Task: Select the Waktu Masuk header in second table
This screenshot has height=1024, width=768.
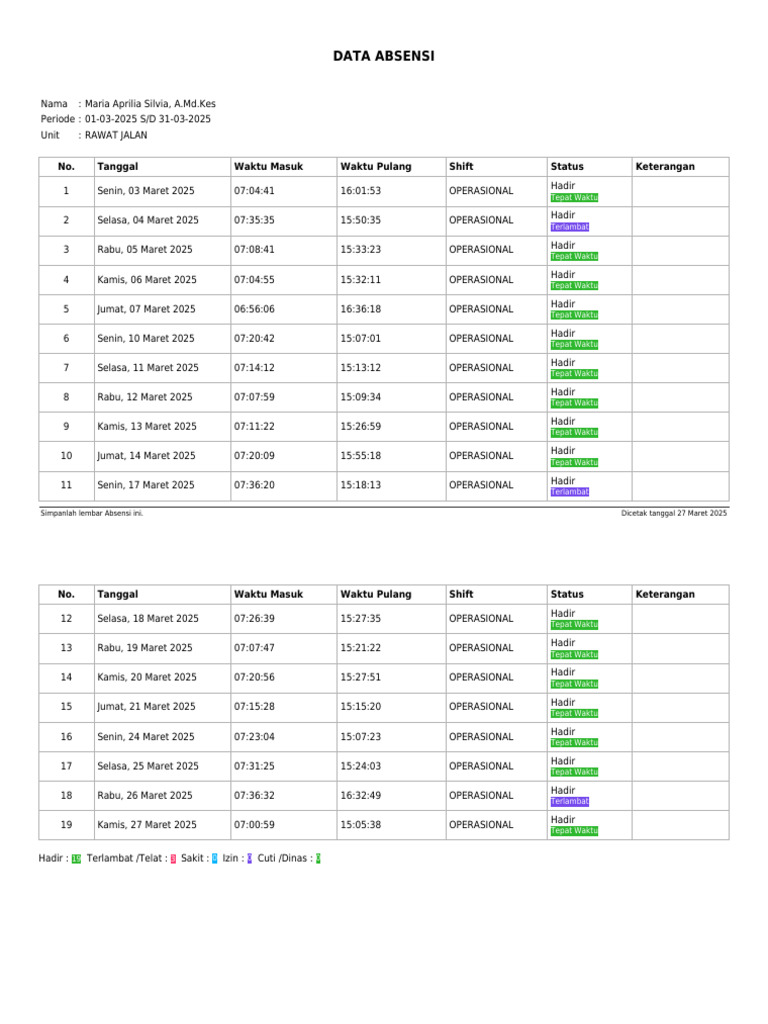Action: pos(268,594)
